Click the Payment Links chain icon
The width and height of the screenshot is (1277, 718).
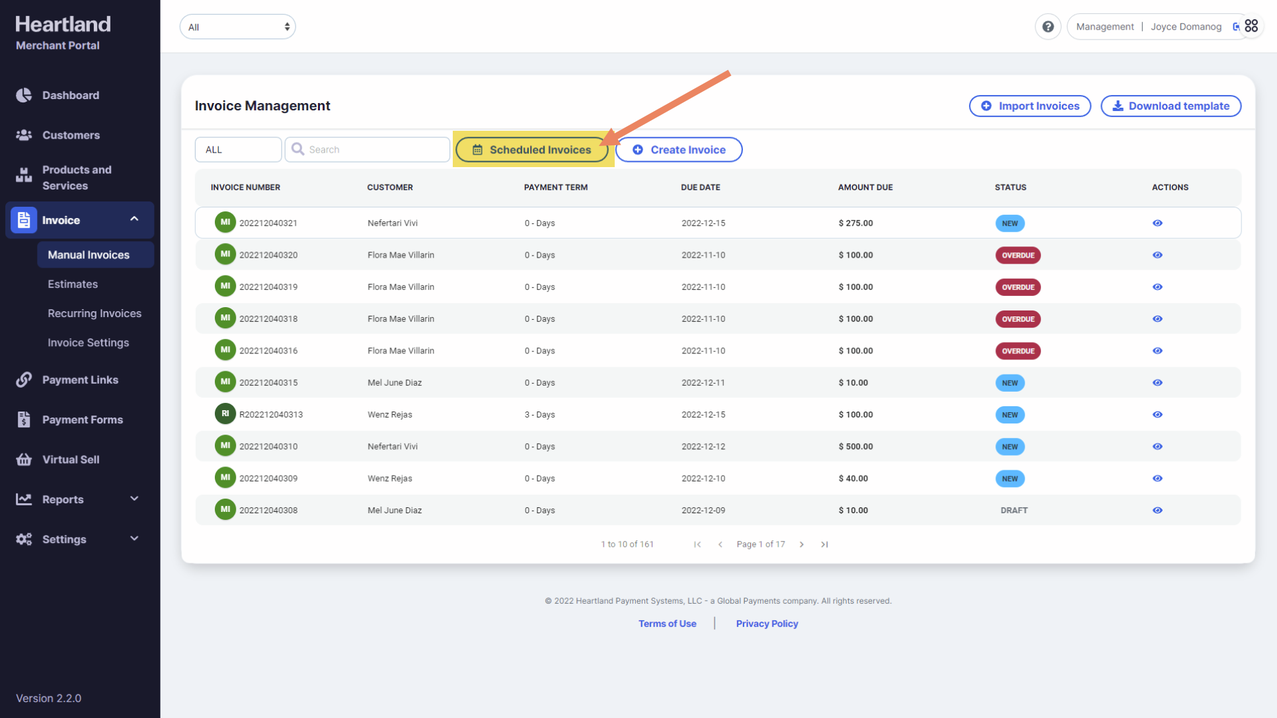(24, 380)
